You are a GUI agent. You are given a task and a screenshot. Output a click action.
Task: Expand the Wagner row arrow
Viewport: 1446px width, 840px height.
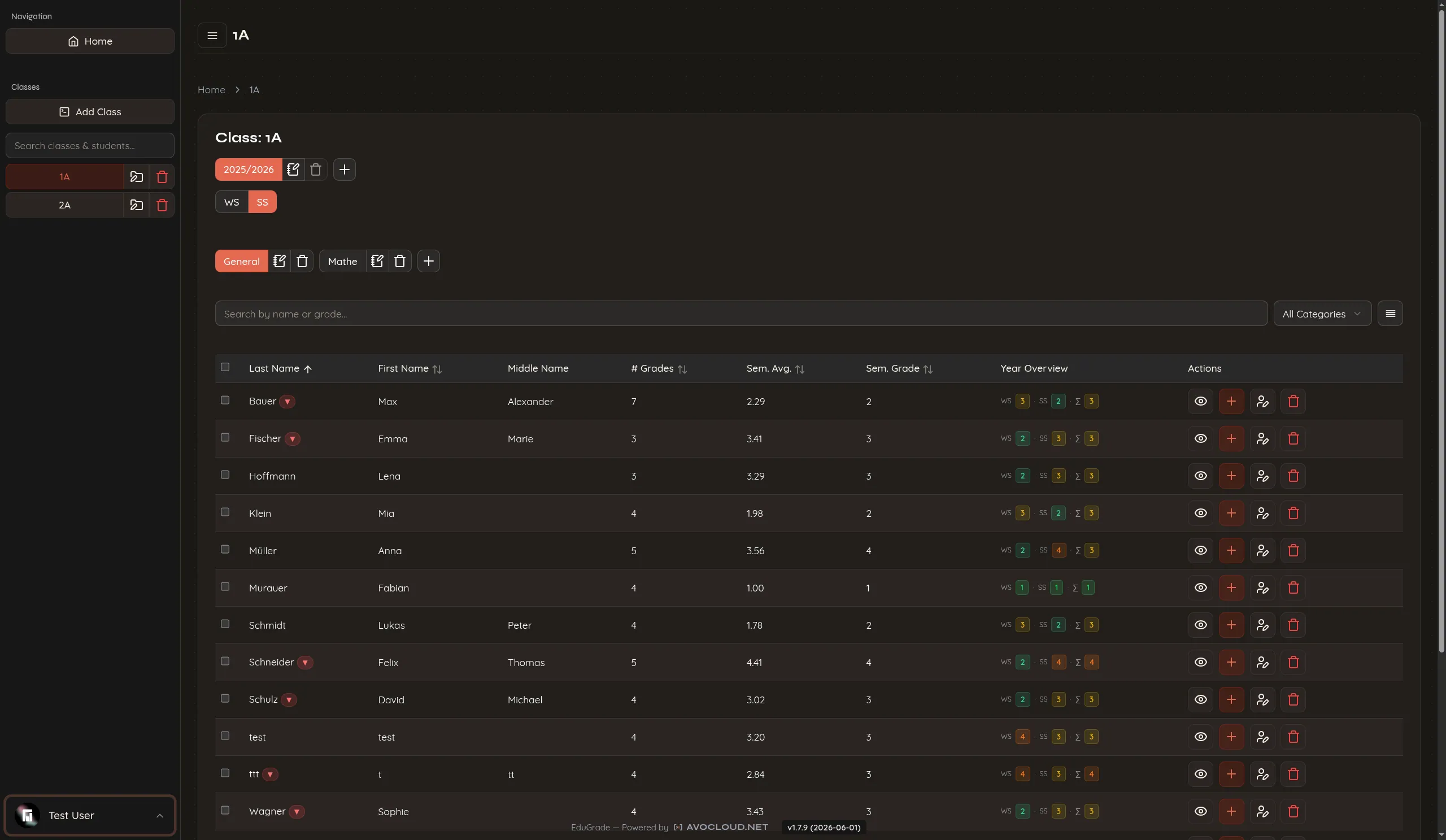(x=297, y=812)
